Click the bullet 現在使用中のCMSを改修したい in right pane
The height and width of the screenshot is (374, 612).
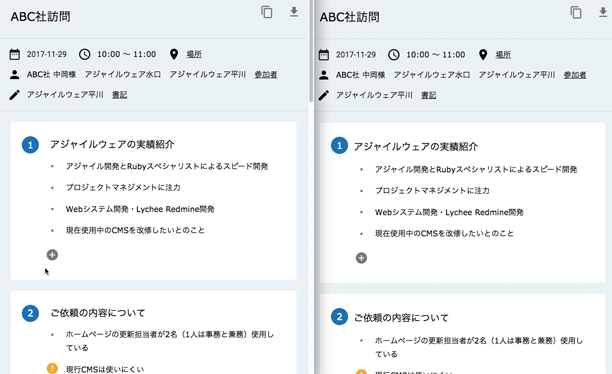point(444,233)
